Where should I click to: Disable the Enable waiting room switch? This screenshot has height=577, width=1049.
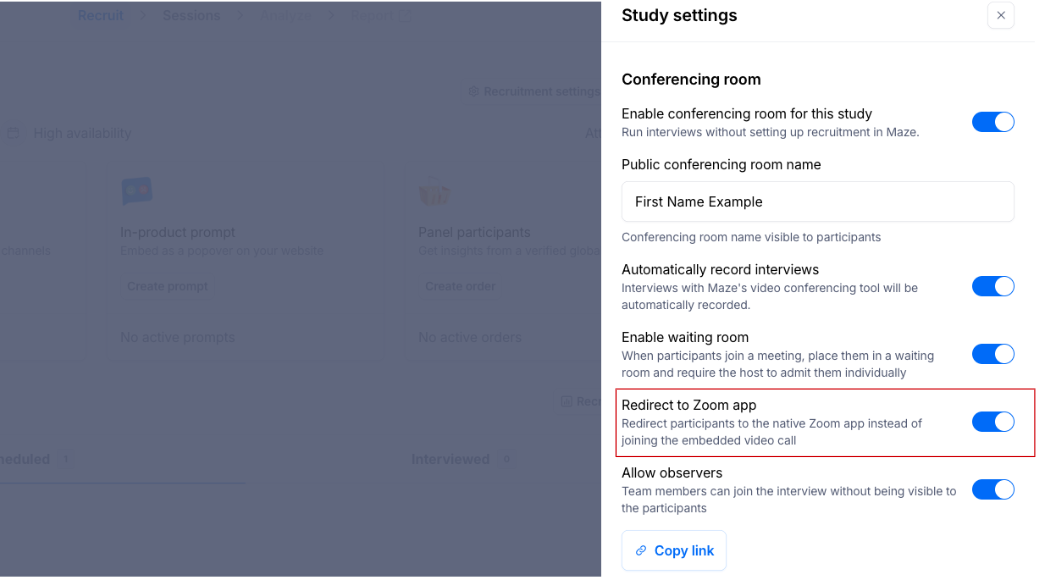tap(992, 355)
